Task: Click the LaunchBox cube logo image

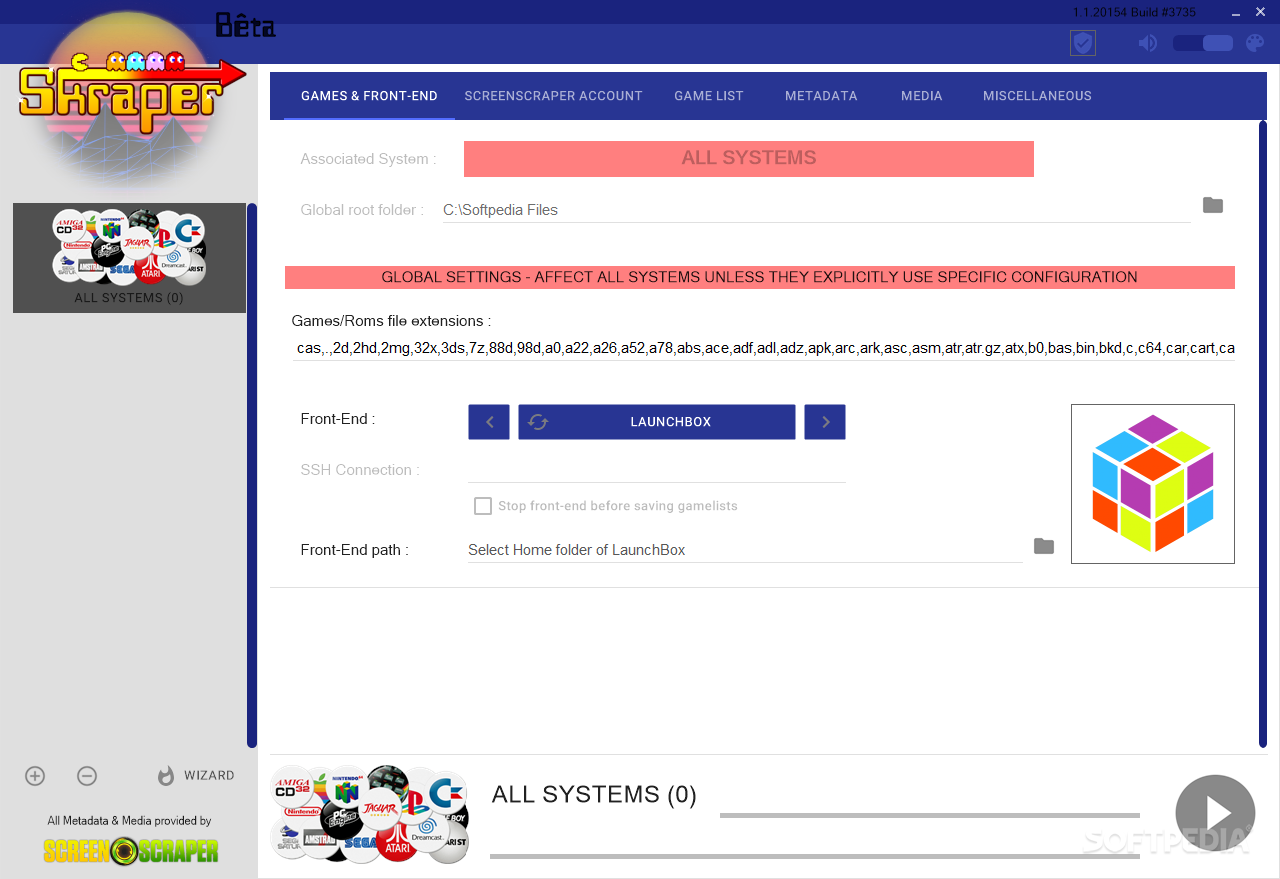Action: click(x=1153, y=484)
